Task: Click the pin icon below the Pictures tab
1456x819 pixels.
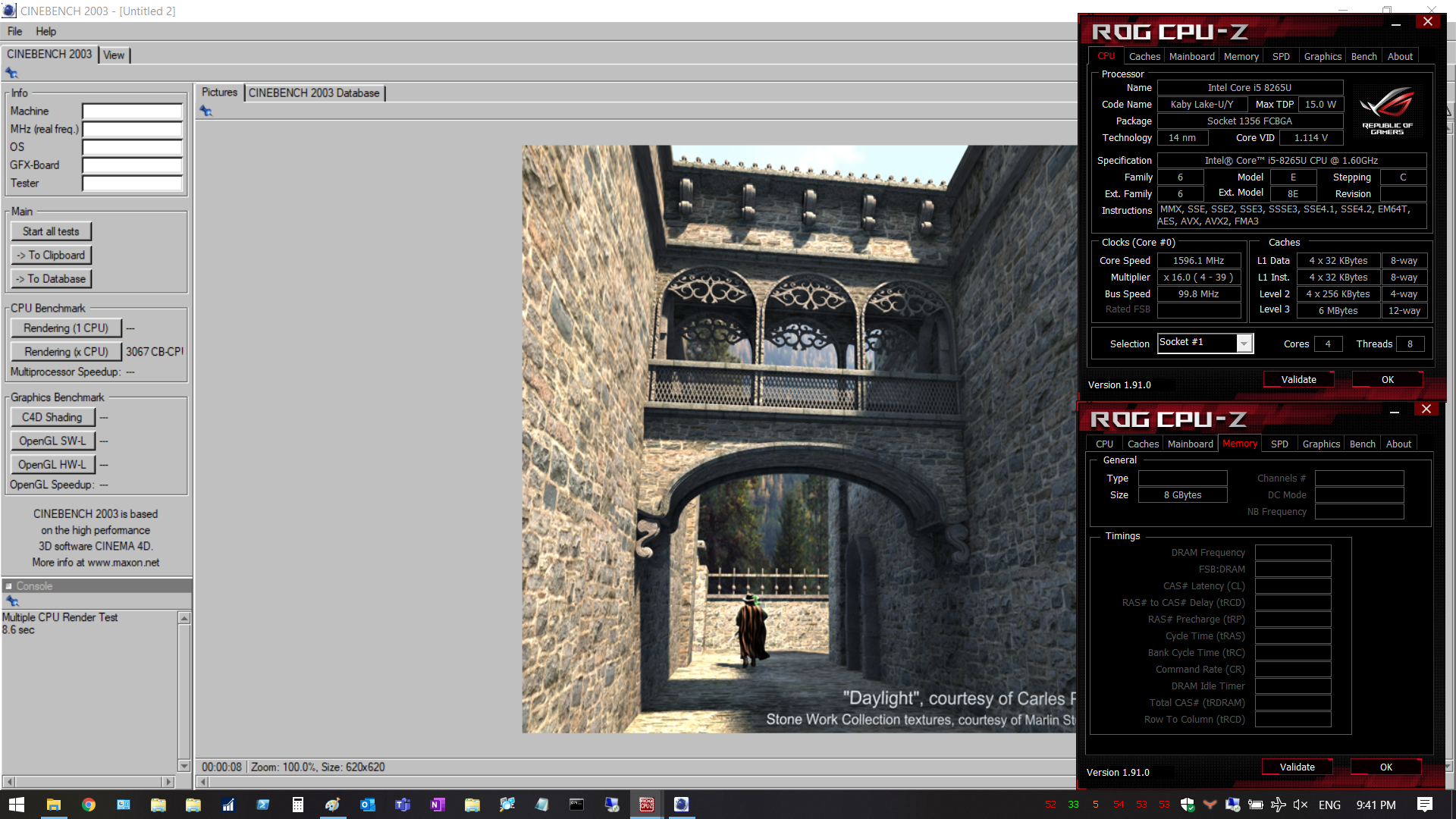Action: click(206, 111)
